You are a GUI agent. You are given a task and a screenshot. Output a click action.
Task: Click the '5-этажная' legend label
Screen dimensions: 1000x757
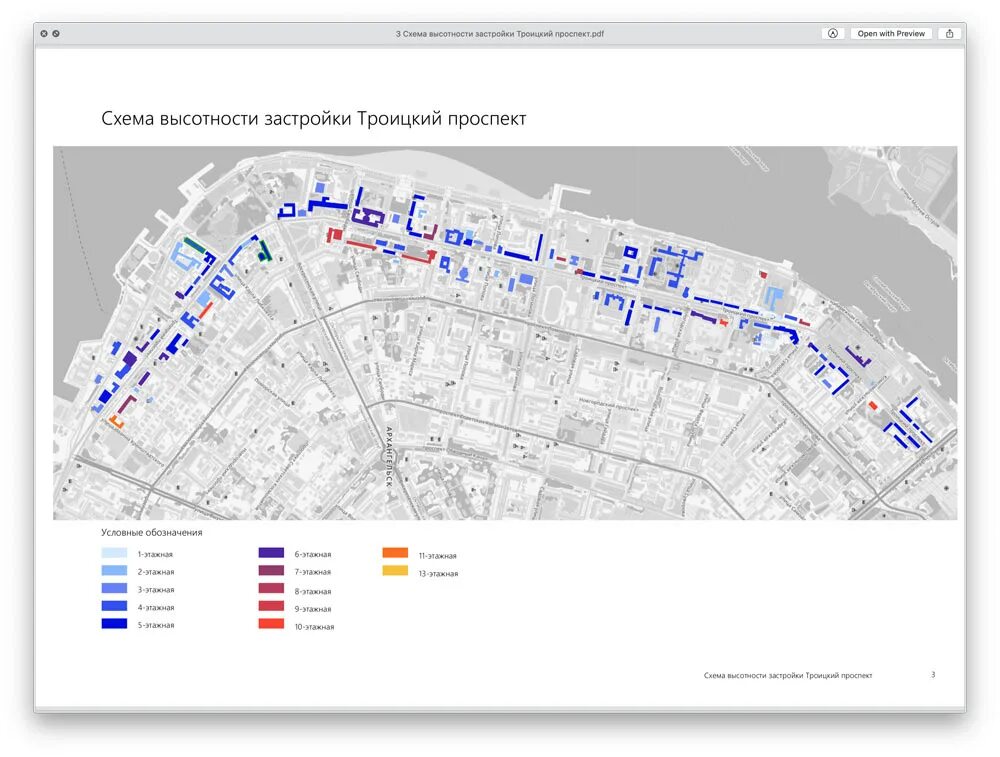(156, 626)
